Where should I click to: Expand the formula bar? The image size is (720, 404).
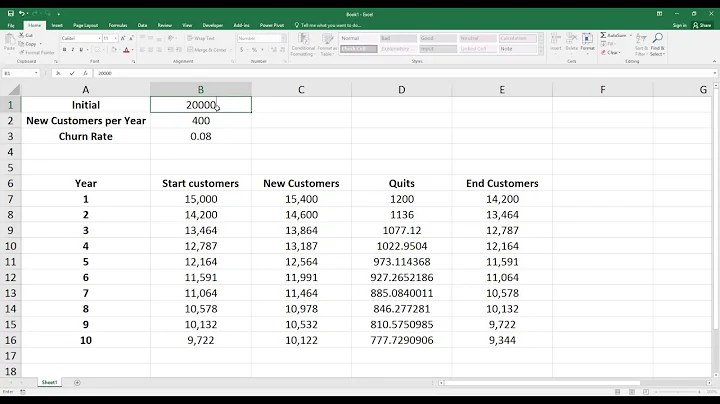[x=714, y=73]
